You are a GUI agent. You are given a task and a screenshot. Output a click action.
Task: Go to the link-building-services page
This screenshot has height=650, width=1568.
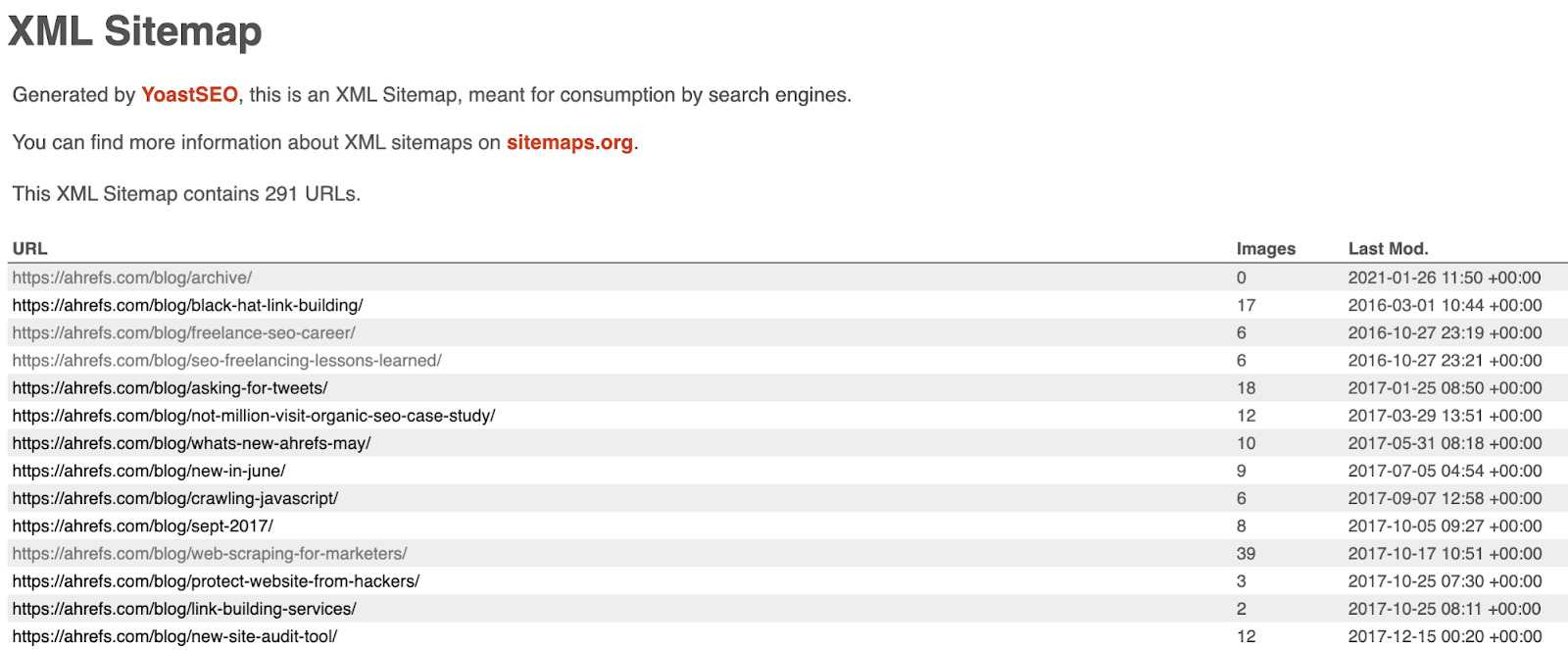tap(184, 609)
